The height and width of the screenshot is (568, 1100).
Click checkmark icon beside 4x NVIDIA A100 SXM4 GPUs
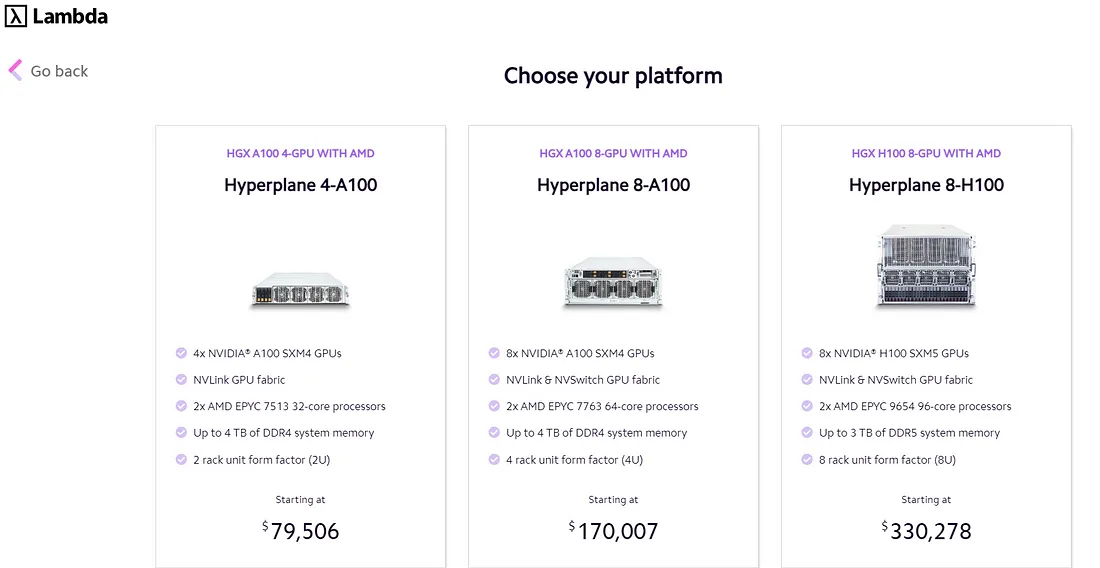(x=181, y=353)
